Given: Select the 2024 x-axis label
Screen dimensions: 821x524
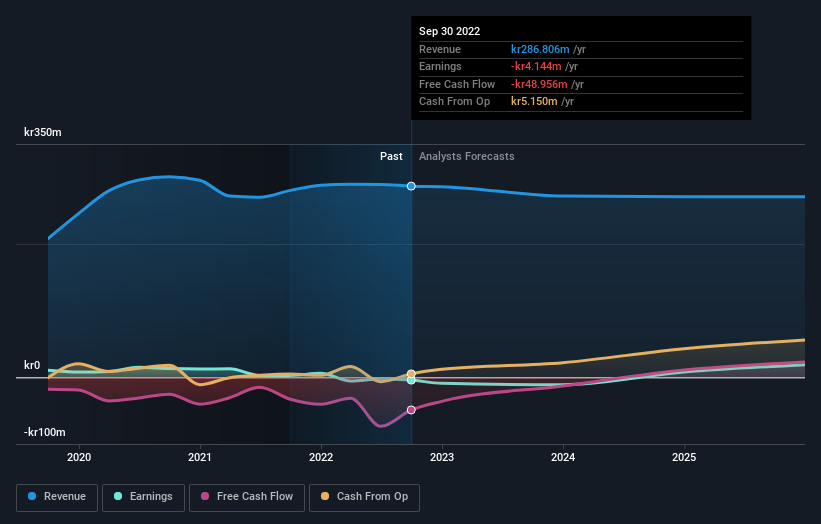Looking at the screenshot, I should 563,458.
